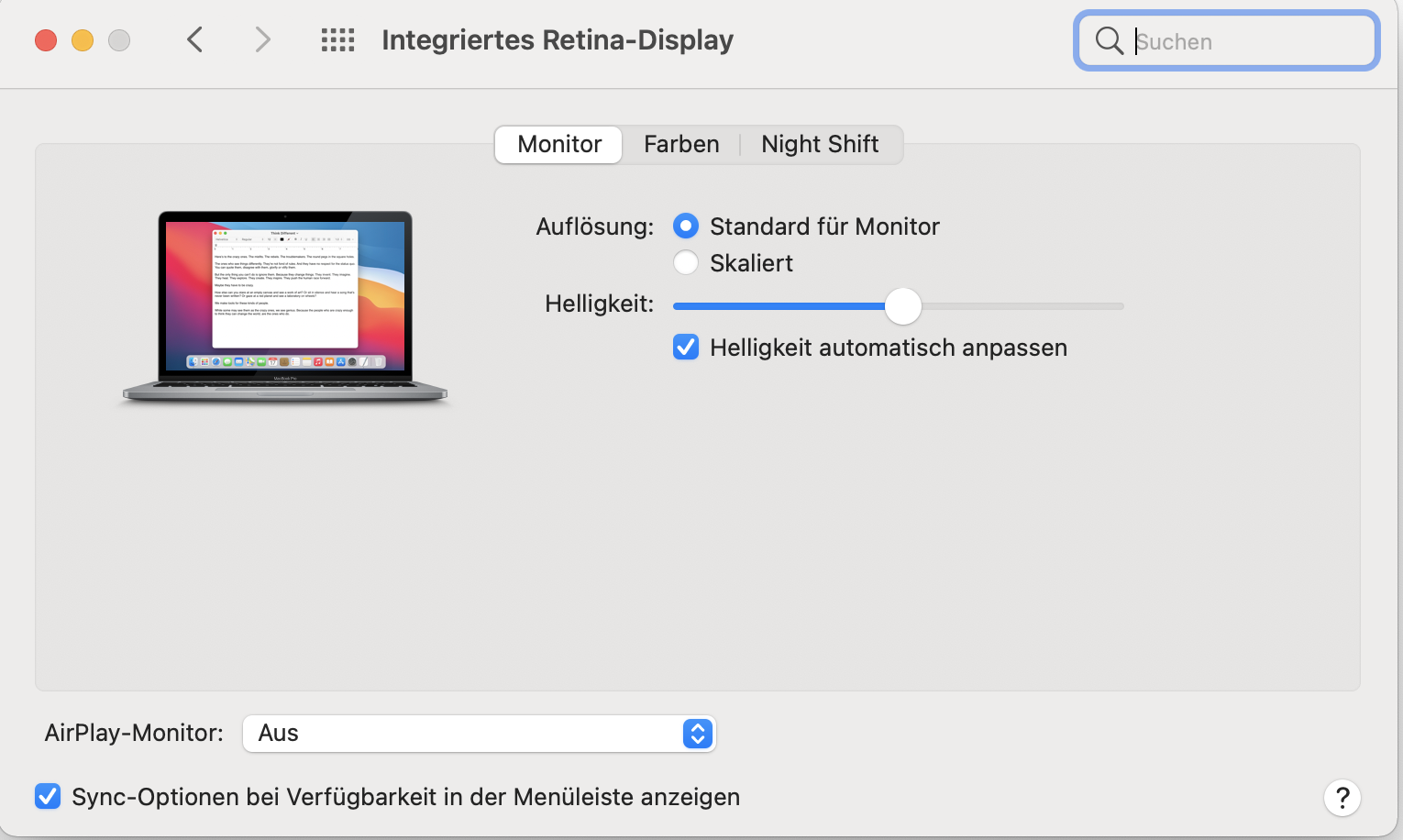The width and height of the screenshot is (1403, 840).
Task: Click the Helligkeit brightness slider knob
Action: [x=903, y=306]
